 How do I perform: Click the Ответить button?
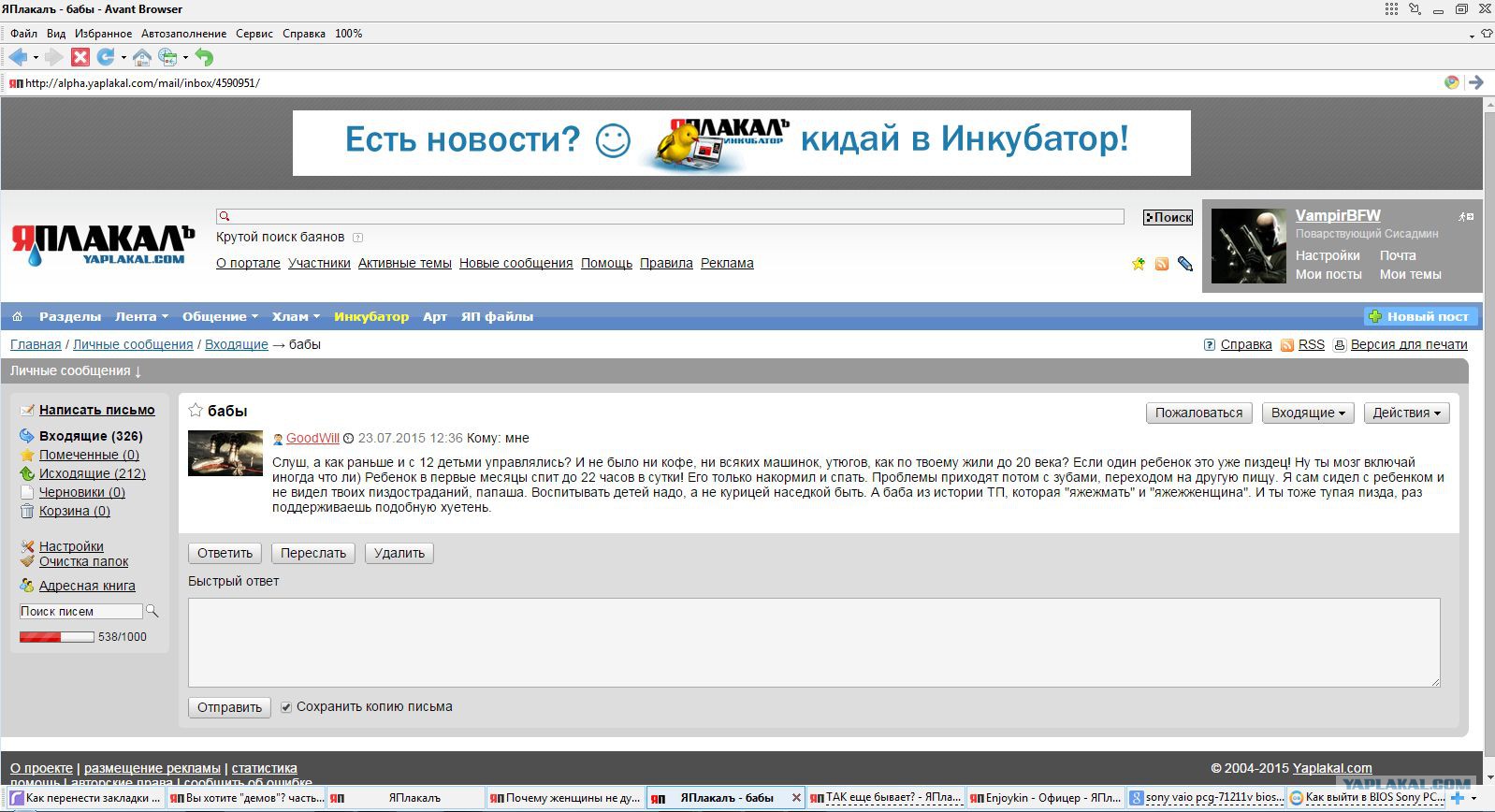click(x=225, y=553)
